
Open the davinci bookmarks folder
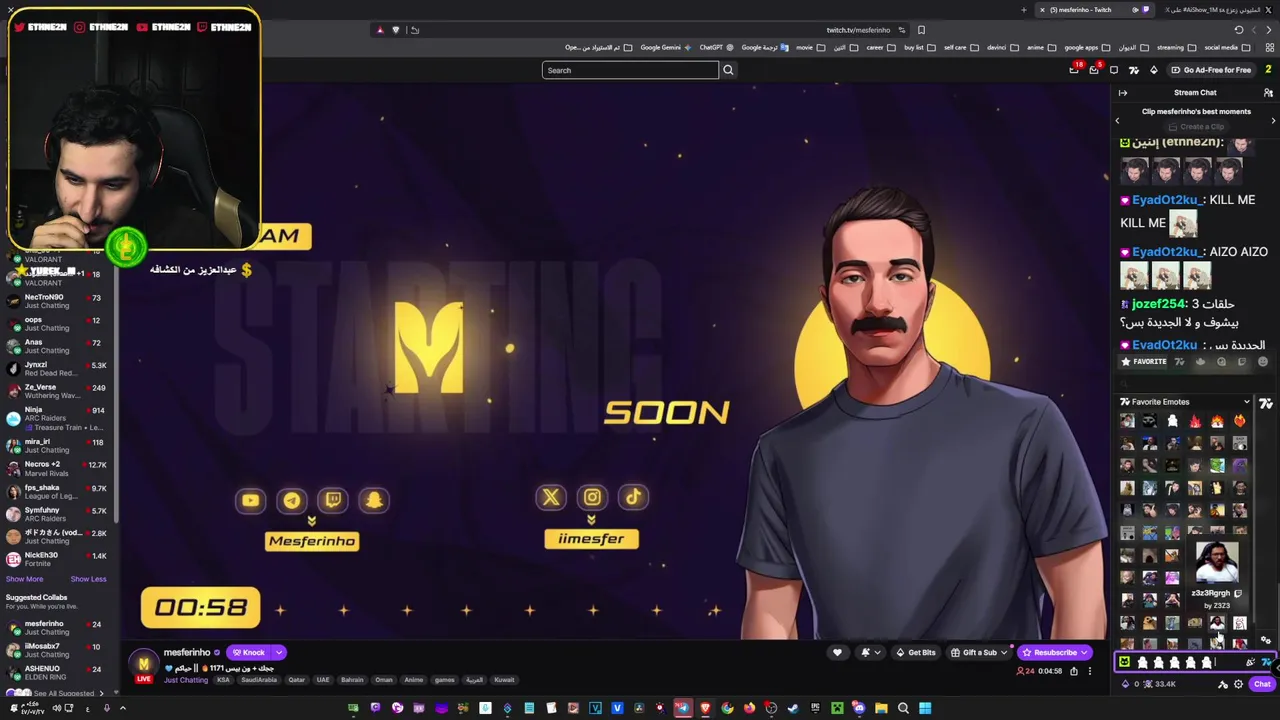[x=1002, y=47]
